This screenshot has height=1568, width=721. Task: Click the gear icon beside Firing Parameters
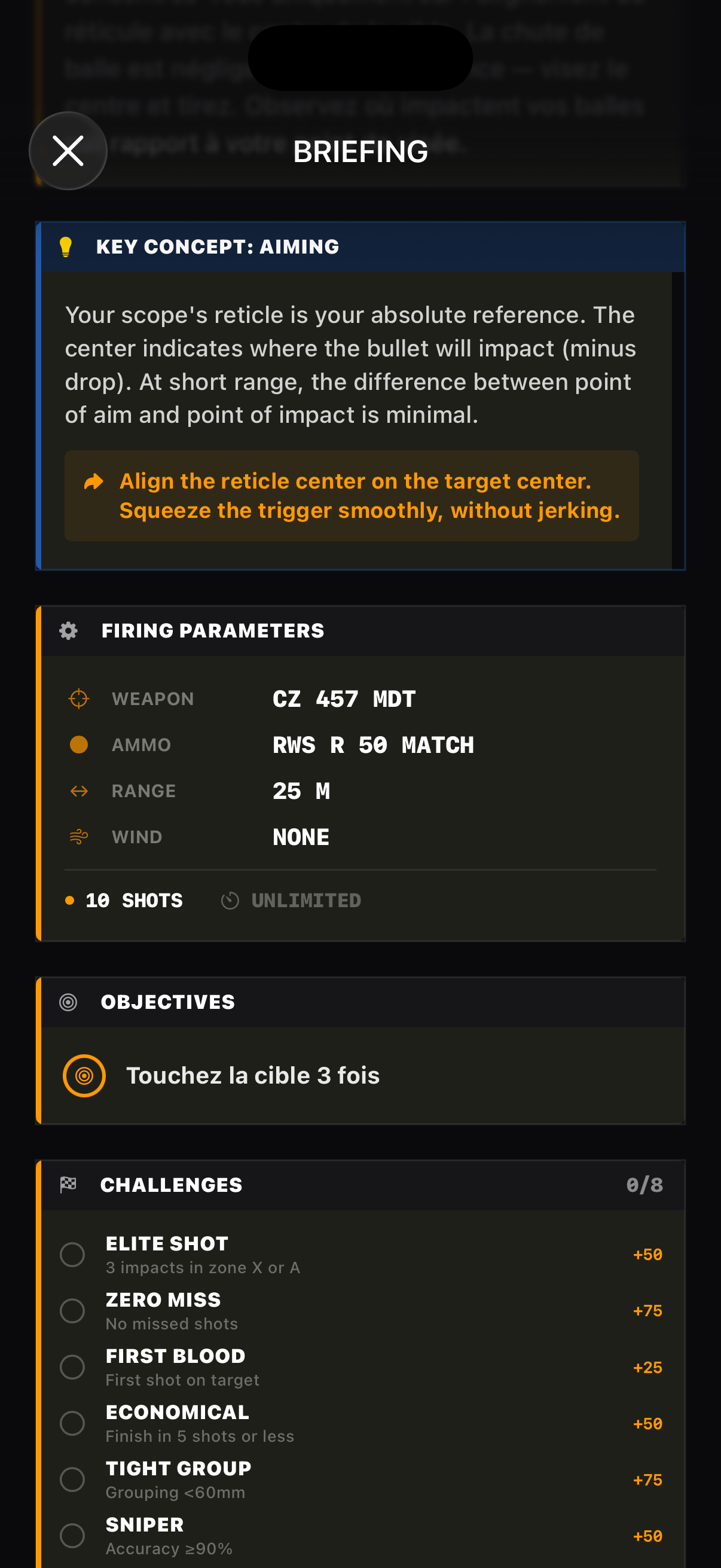pyautogui.click(x=68, y=630)
